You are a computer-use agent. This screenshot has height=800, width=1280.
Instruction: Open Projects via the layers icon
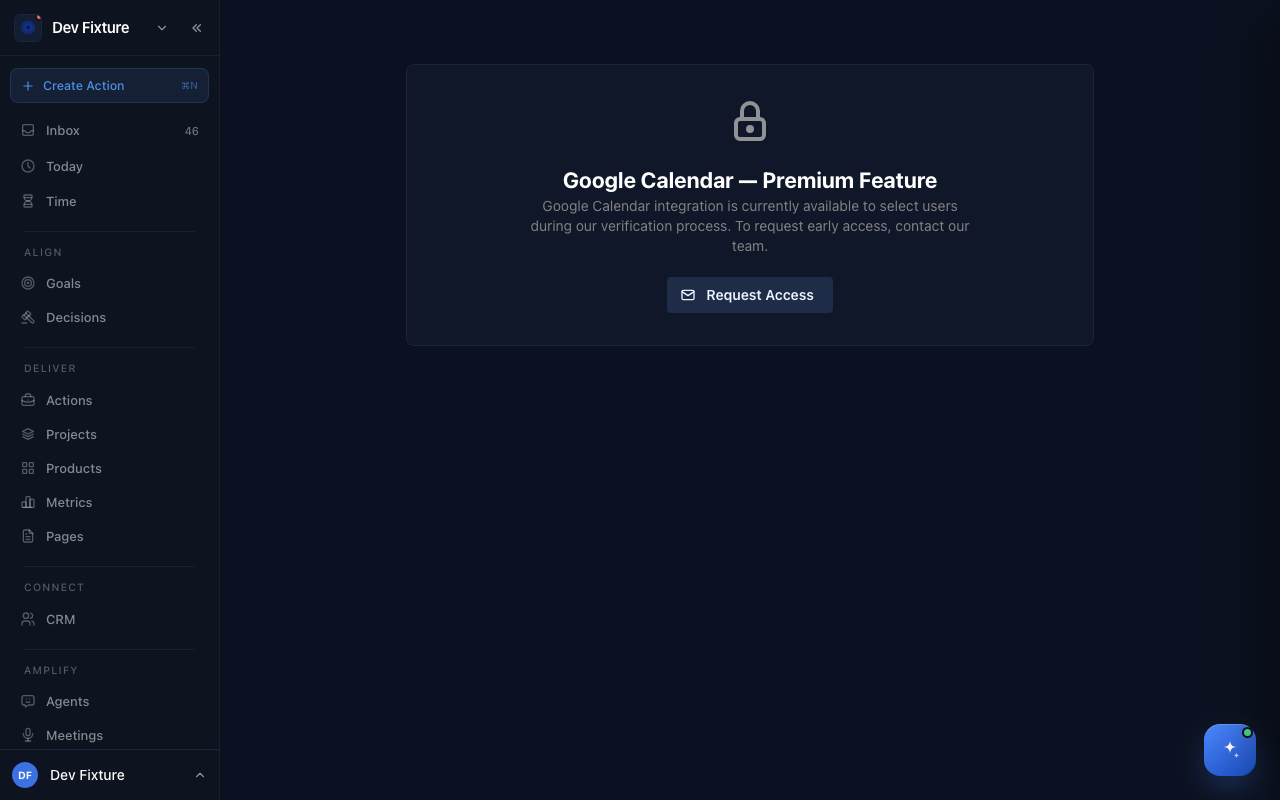[x=28, y=434]
